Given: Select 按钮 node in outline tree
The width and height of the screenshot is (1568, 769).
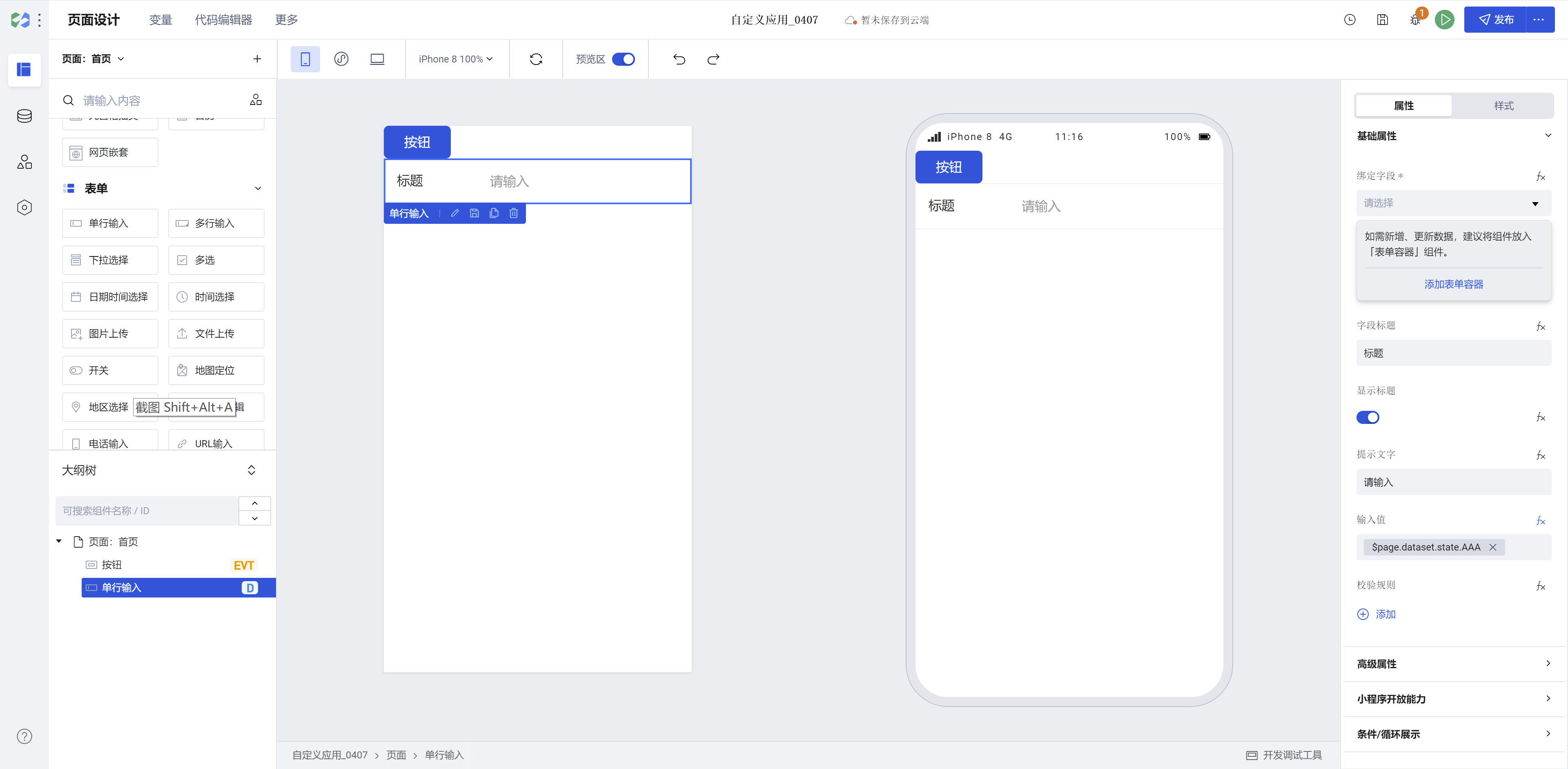Looking at the screenshot, I should (178, 565).
